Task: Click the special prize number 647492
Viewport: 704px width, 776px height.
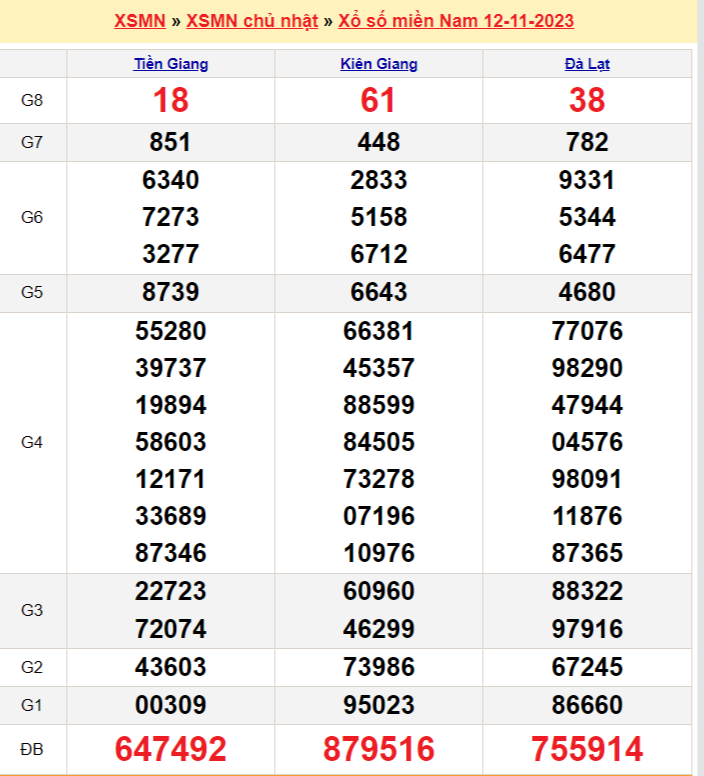Action: point(171,749)
